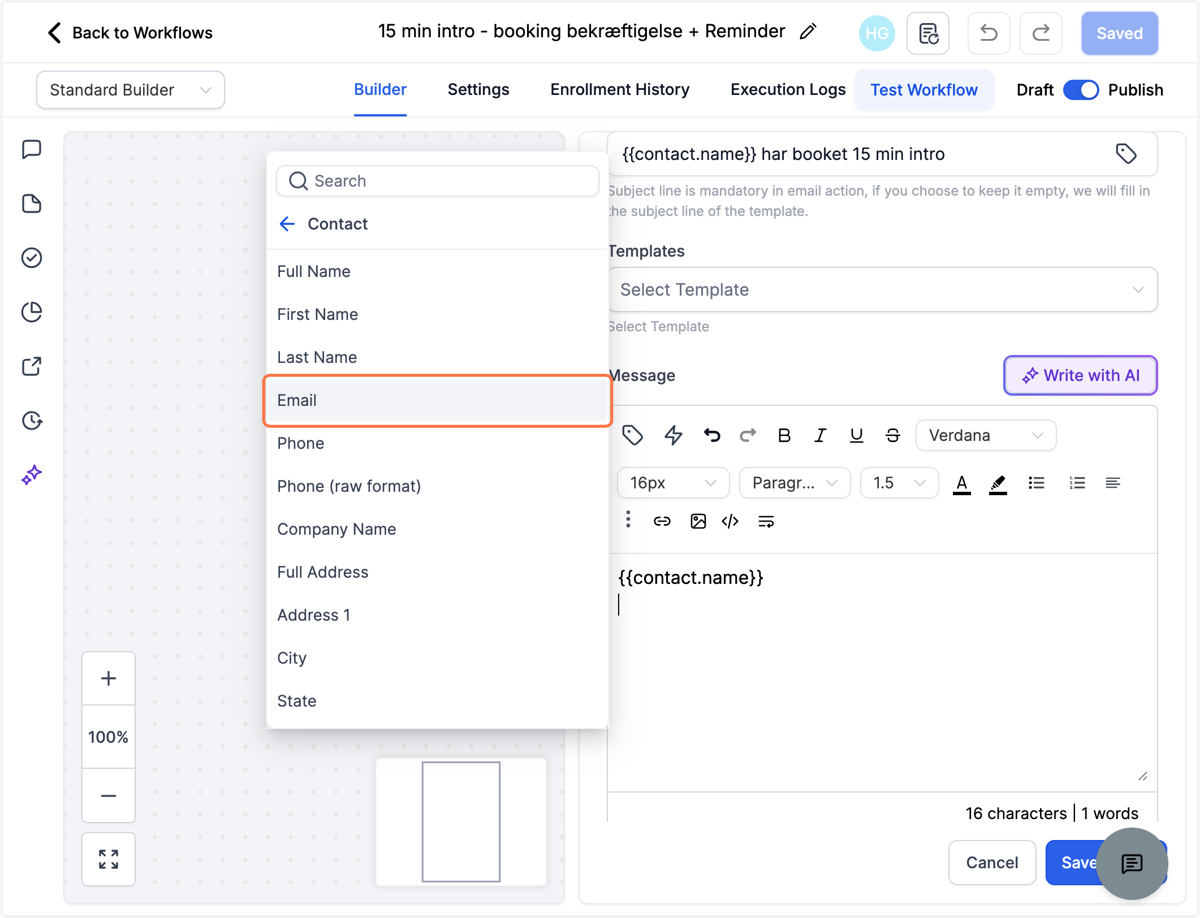Screen dimensions: 1200x918
Task: Apply italic formatting in message editor
Action: [820, 435]
